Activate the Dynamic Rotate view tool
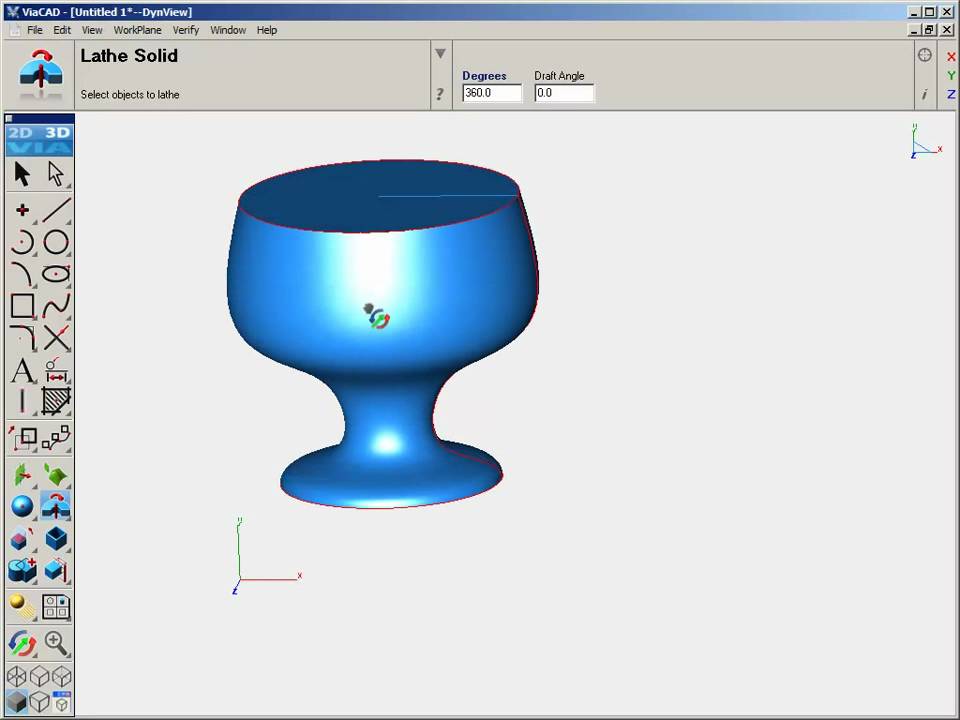 [23, 643]
